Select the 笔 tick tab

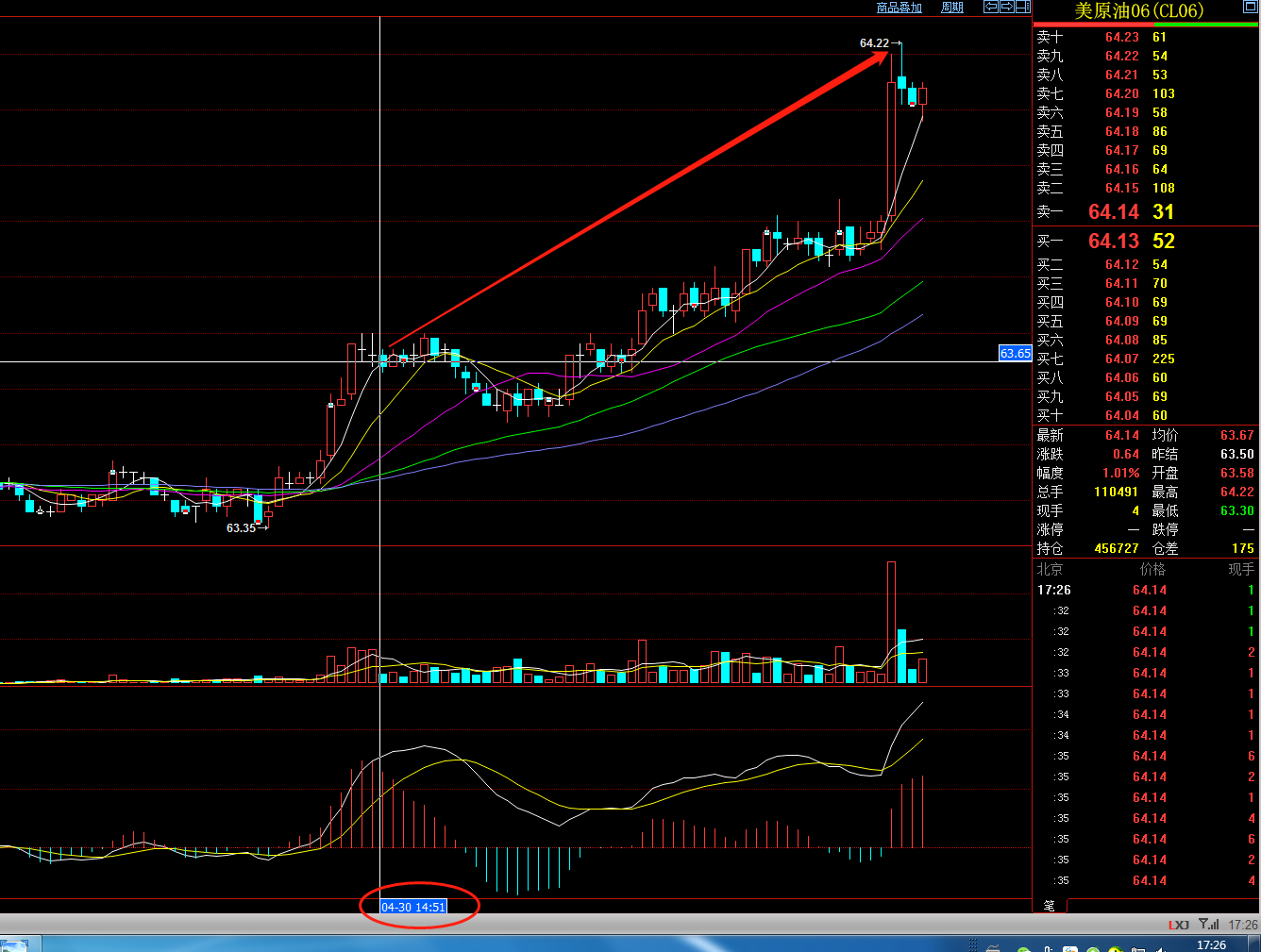coord(1049,906)
